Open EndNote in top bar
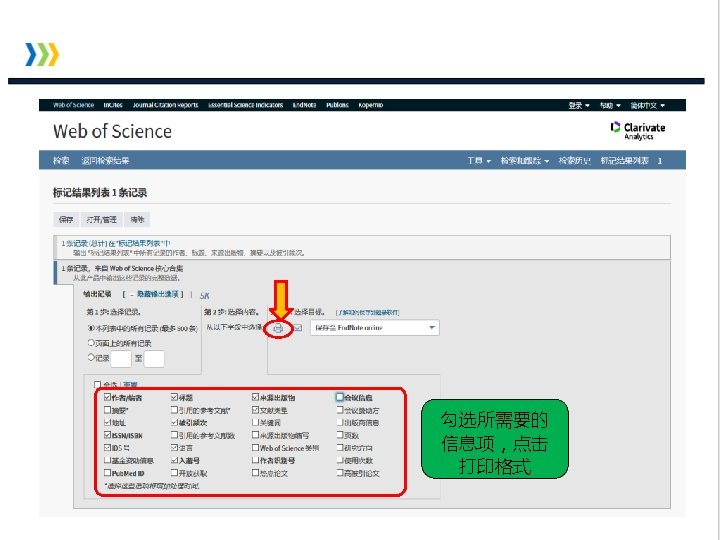The width and height of the screenshot is (720, 540). [x=304, y=105]
